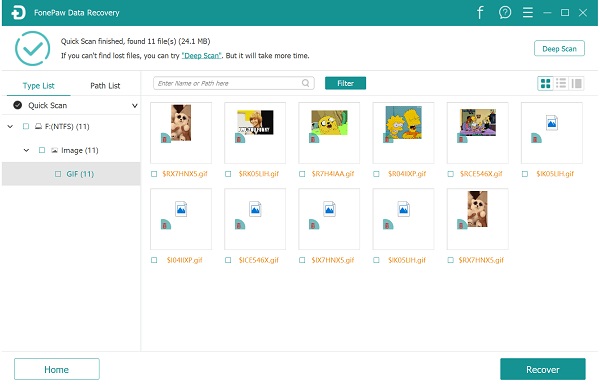Click the image file placeholder for $IX7HNX5.gif
Screen dimensions: 600x387
tap(329, 209)
